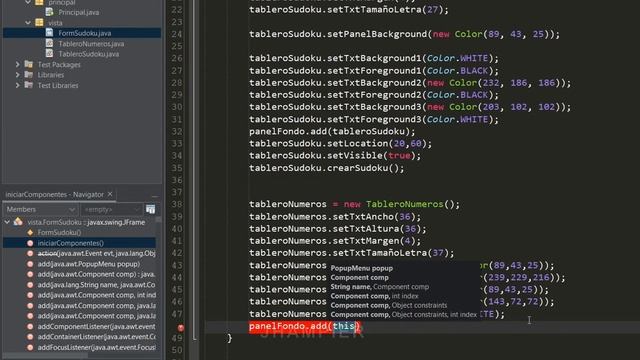Expand the Test Libraries node
Viewport: 640px width, 360px height.
pyautogui.click(x=18, y=85)
